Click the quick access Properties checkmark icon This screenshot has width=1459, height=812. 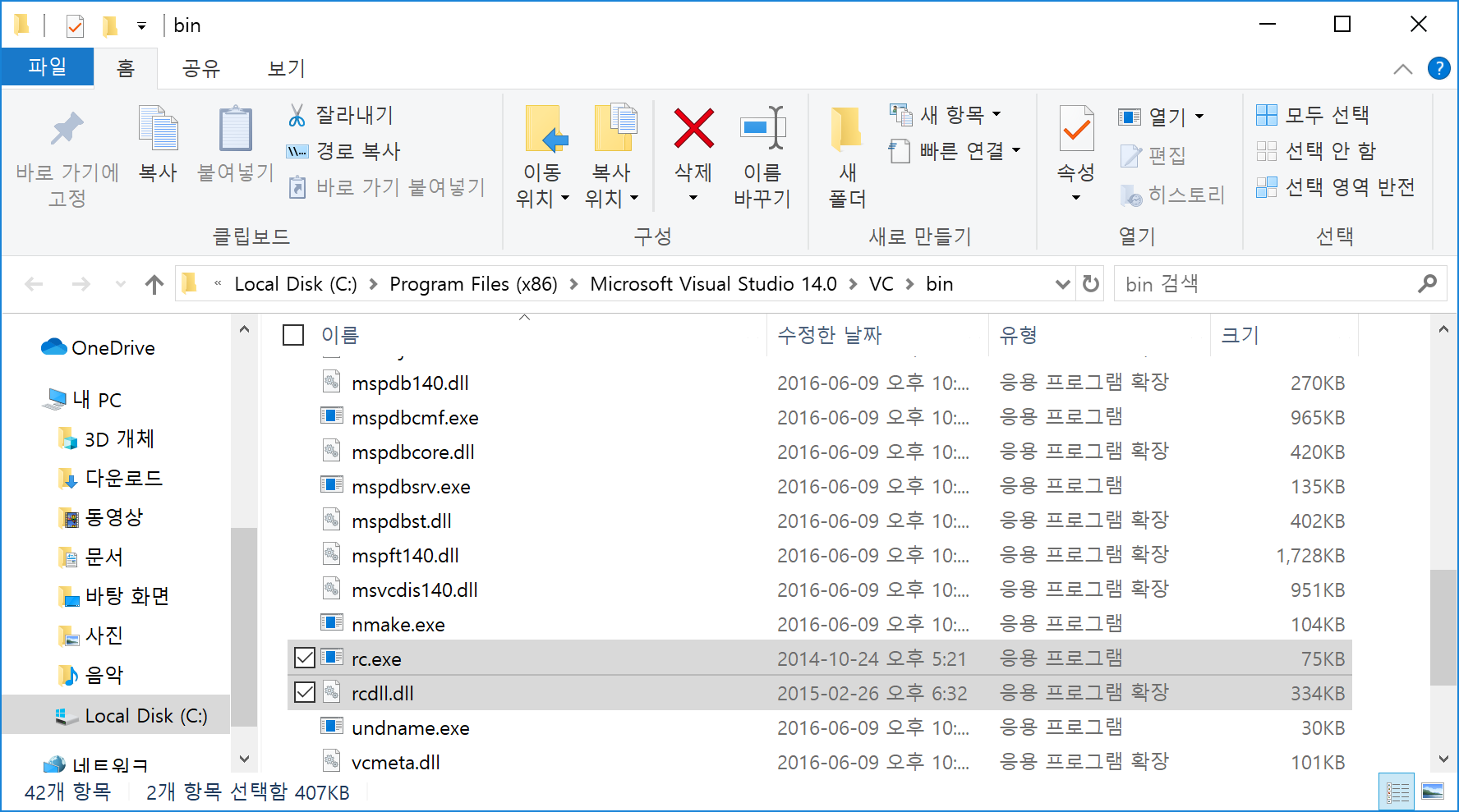tap(75, 26)
